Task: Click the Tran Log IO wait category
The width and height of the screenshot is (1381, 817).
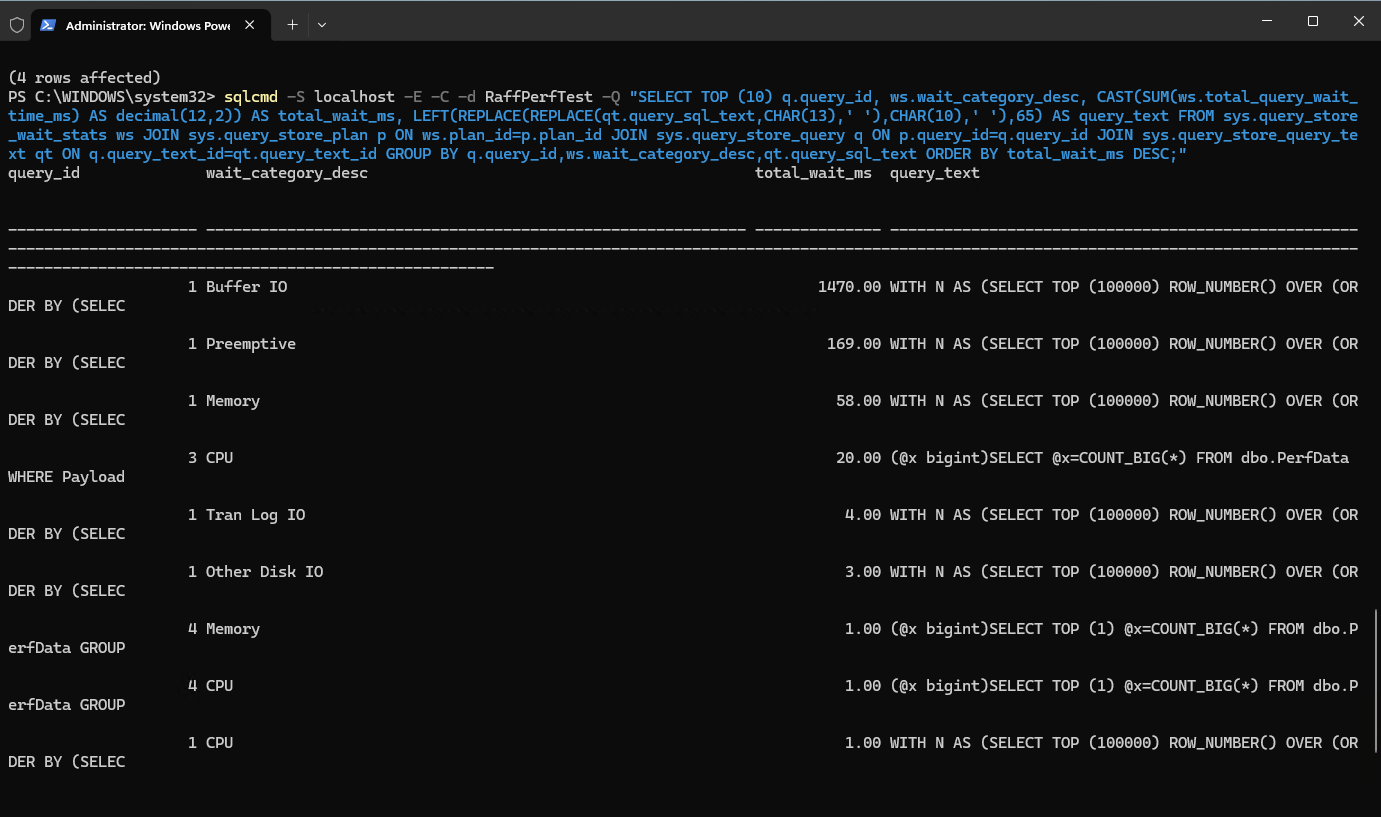Action: 256,515
